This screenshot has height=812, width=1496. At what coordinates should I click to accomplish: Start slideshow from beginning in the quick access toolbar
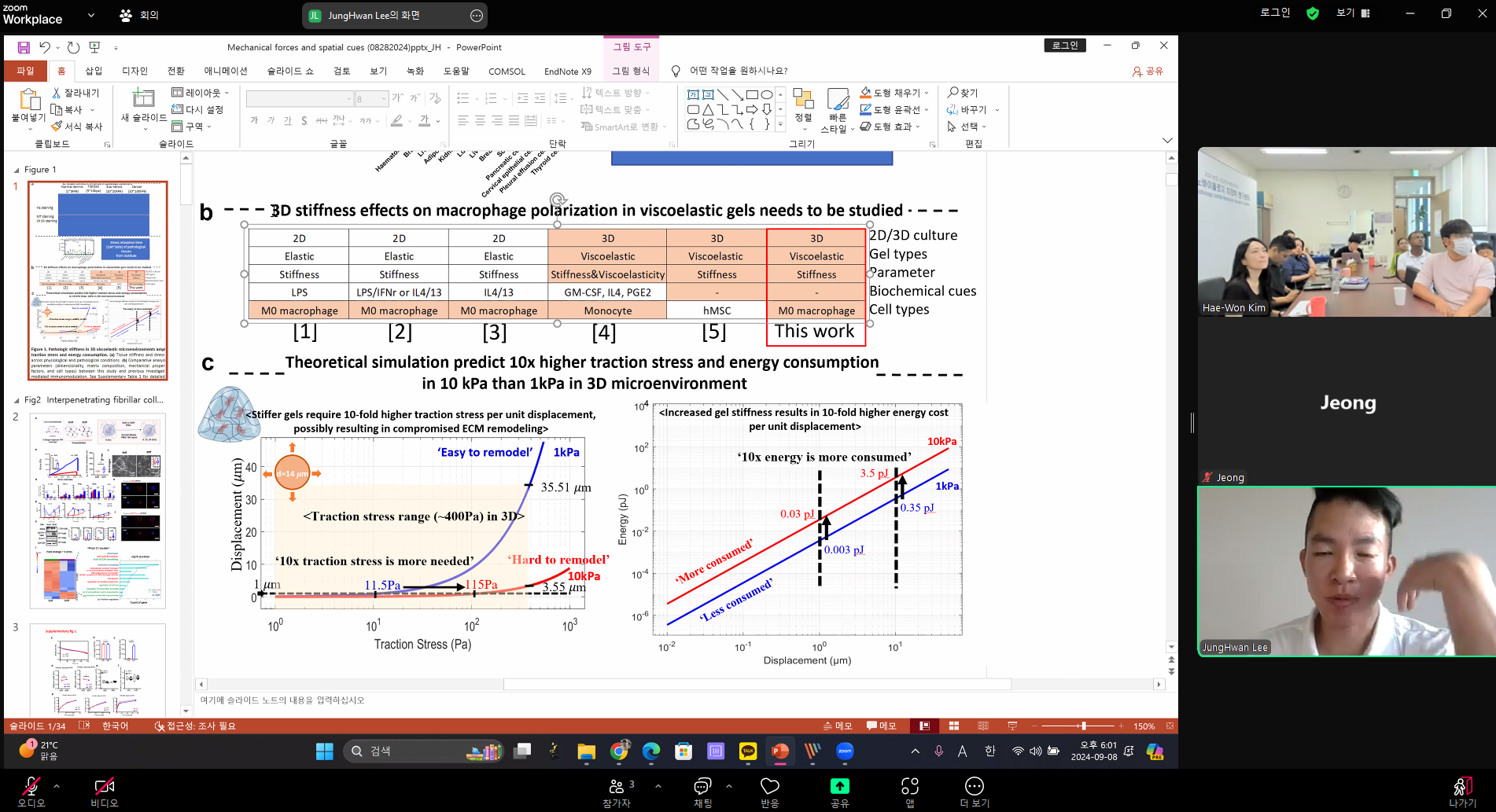(94, 47)
